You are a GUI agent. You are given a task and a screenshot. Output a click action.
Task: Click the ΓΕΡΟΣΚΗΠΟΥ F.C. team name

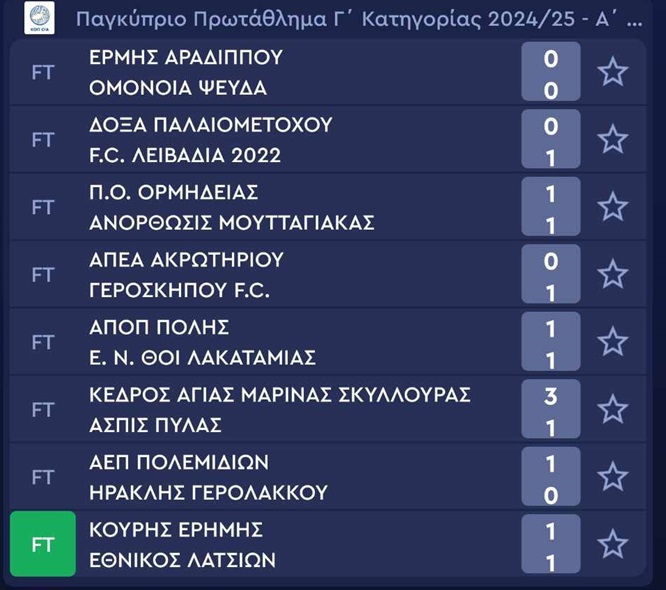coord(179,291)
